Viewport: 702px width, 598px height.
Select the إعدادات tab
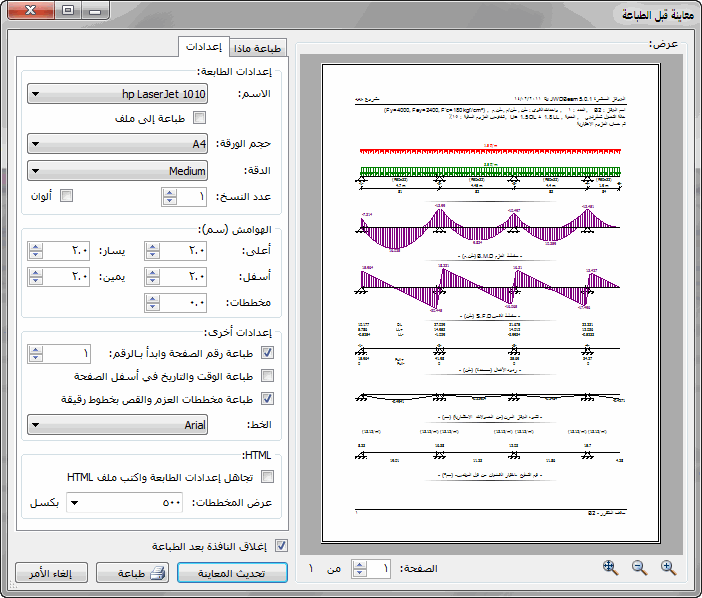coord(204,47)
